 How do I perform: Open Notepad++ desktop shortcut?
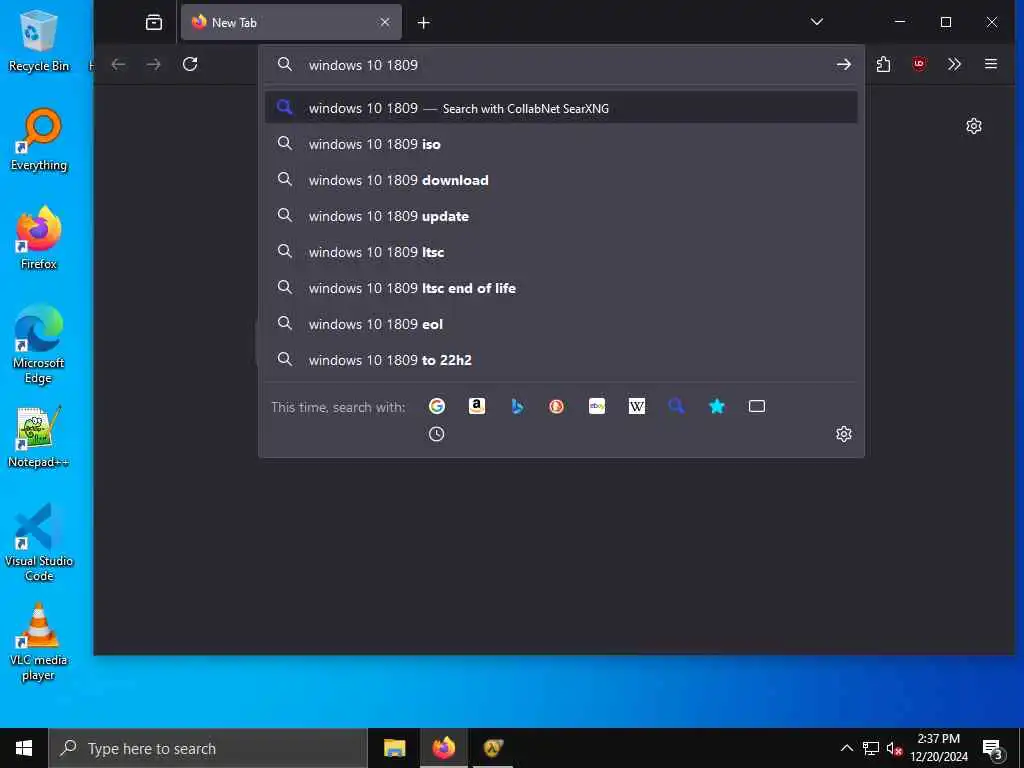39,437
